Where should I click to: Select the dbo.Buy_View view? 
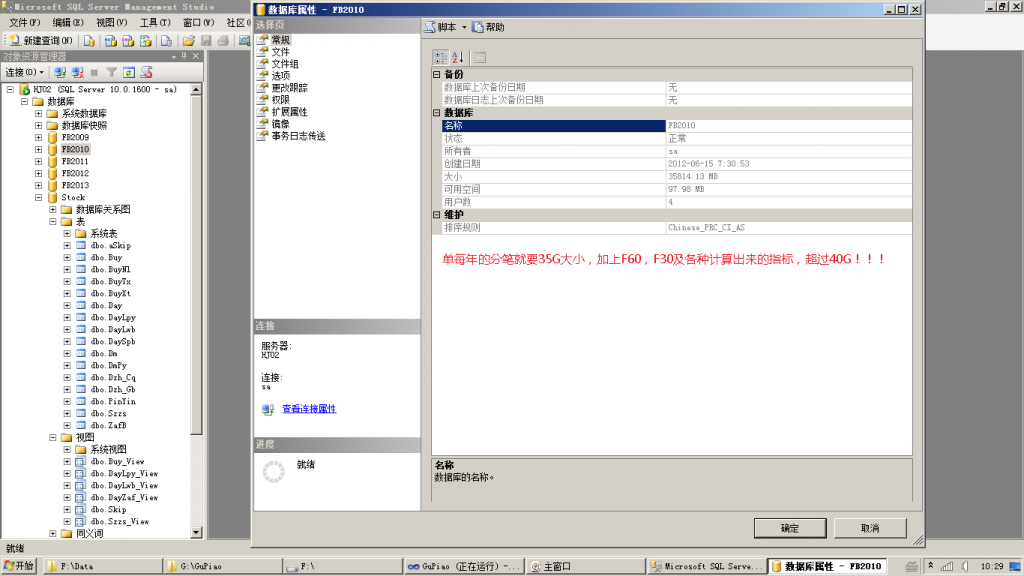pyautogui.click(x=118, y=462)
